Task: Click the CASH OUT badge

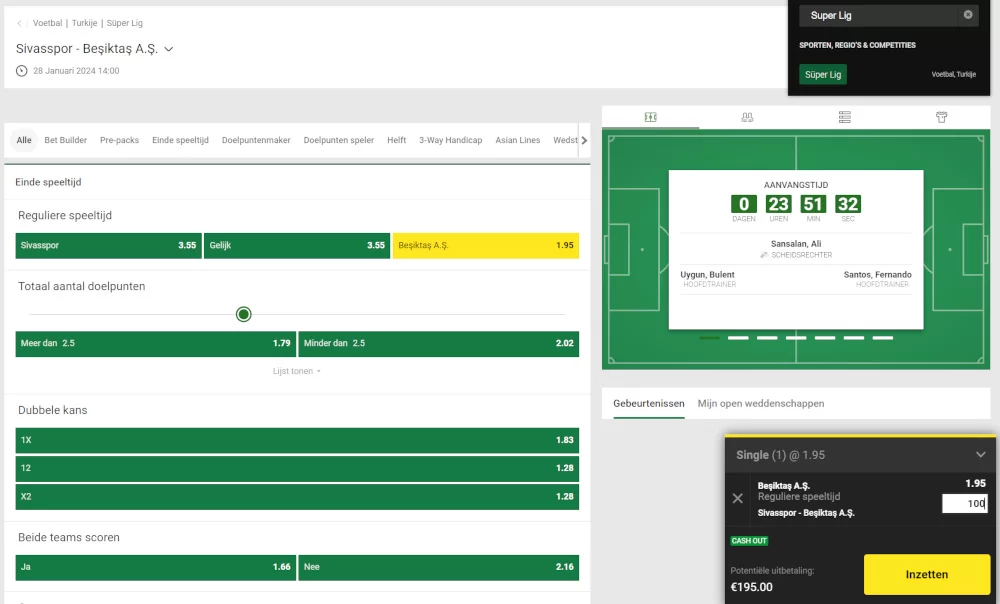Action: pos(749,541)
